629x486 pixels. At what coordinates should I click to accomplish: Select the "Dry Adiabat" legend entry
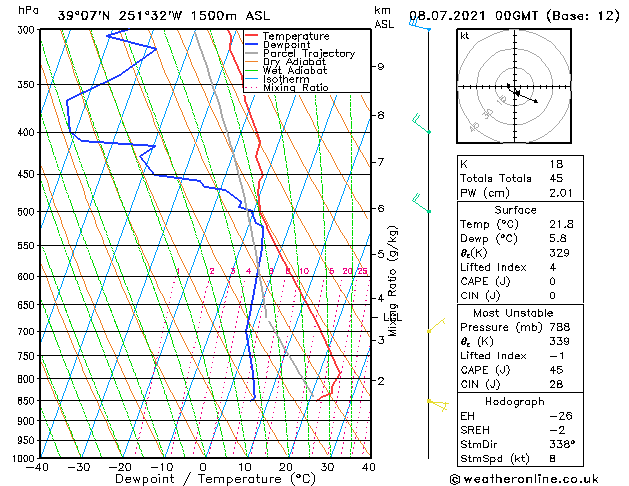[x=294, y=62]
